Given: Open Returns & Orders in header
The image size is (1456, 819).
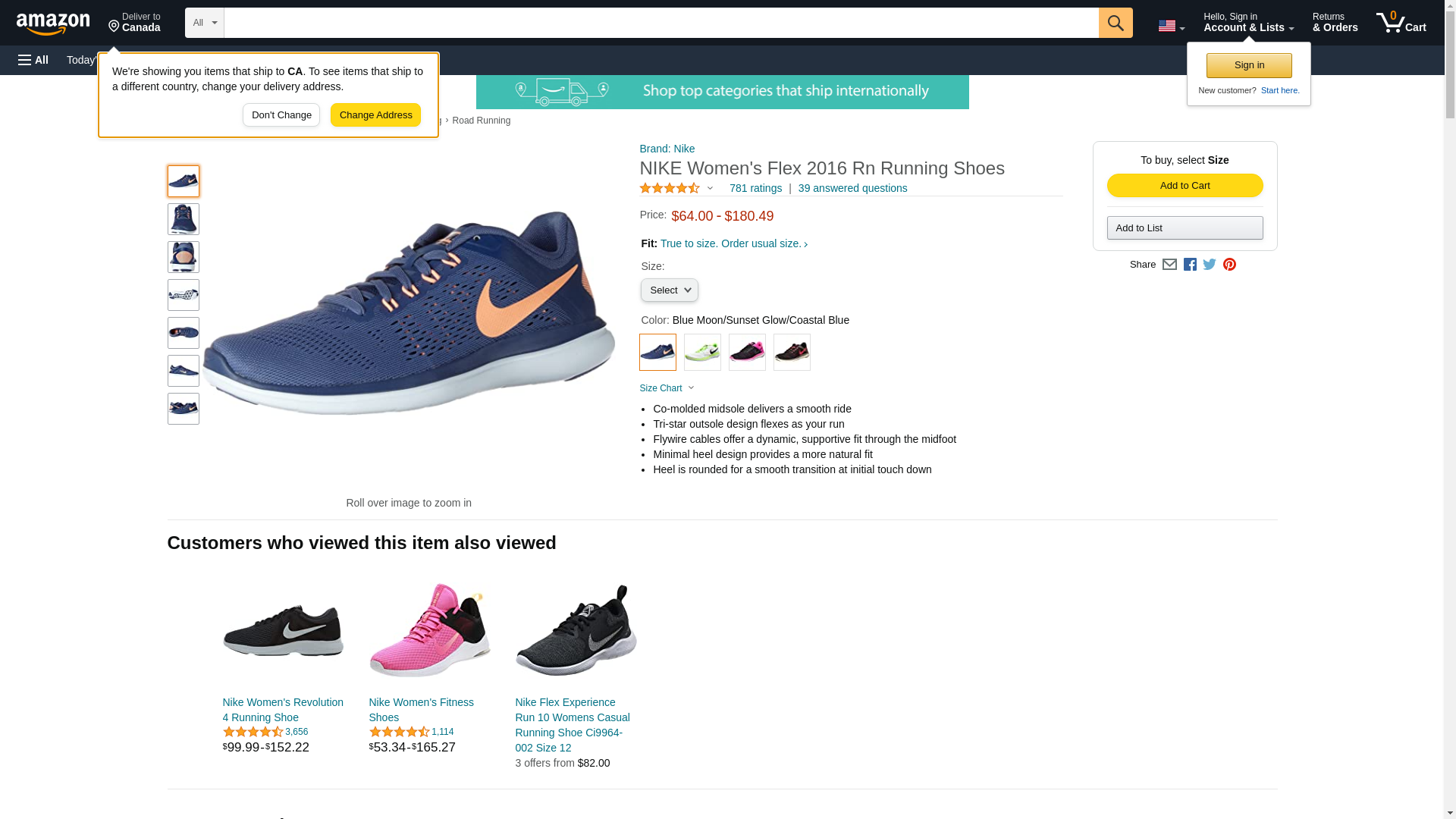Looking at the screenshot, I should pos(1335,23).
